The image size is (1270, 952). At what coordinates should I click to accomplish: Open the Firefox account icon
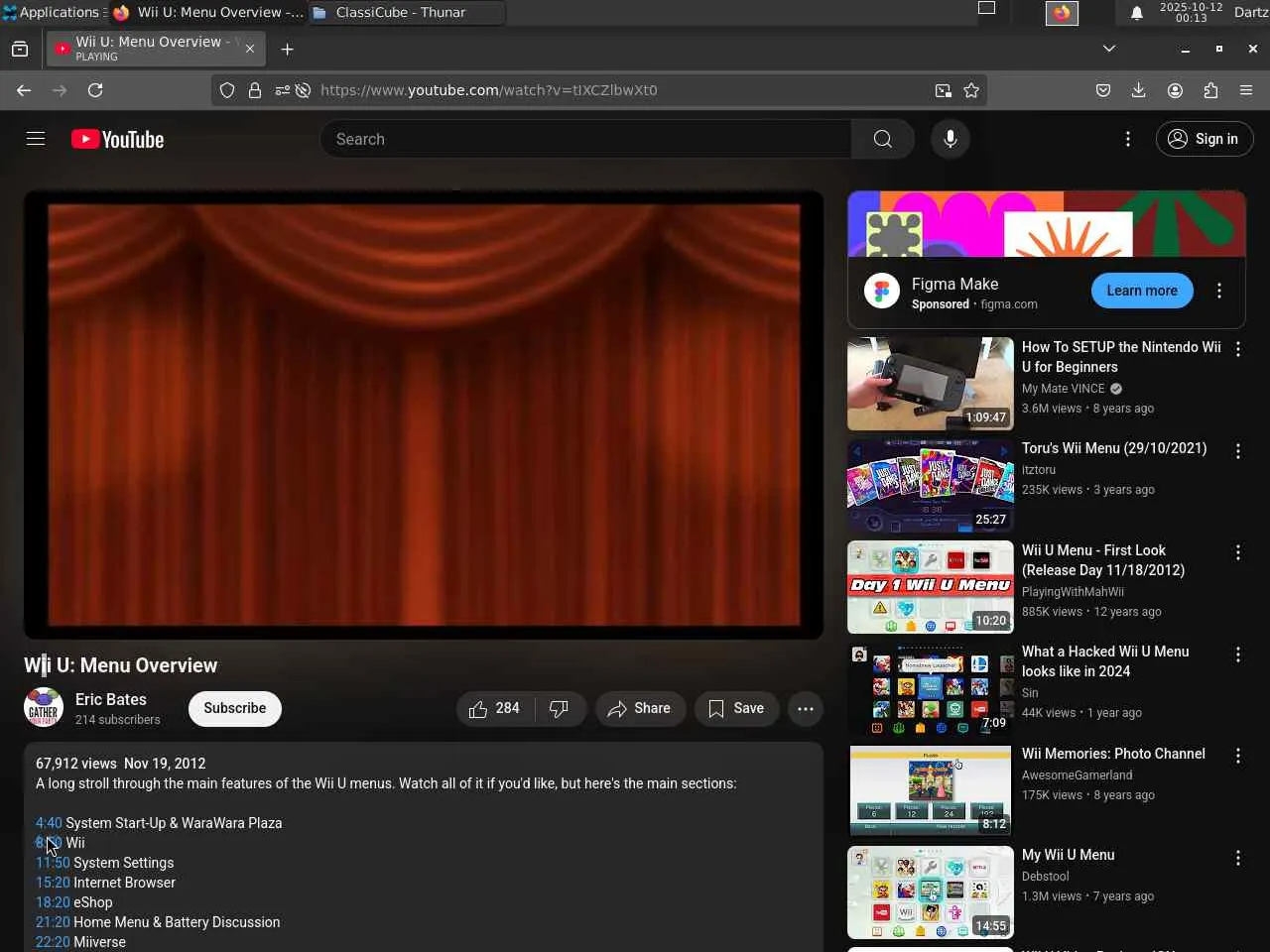coord(1175,90)
